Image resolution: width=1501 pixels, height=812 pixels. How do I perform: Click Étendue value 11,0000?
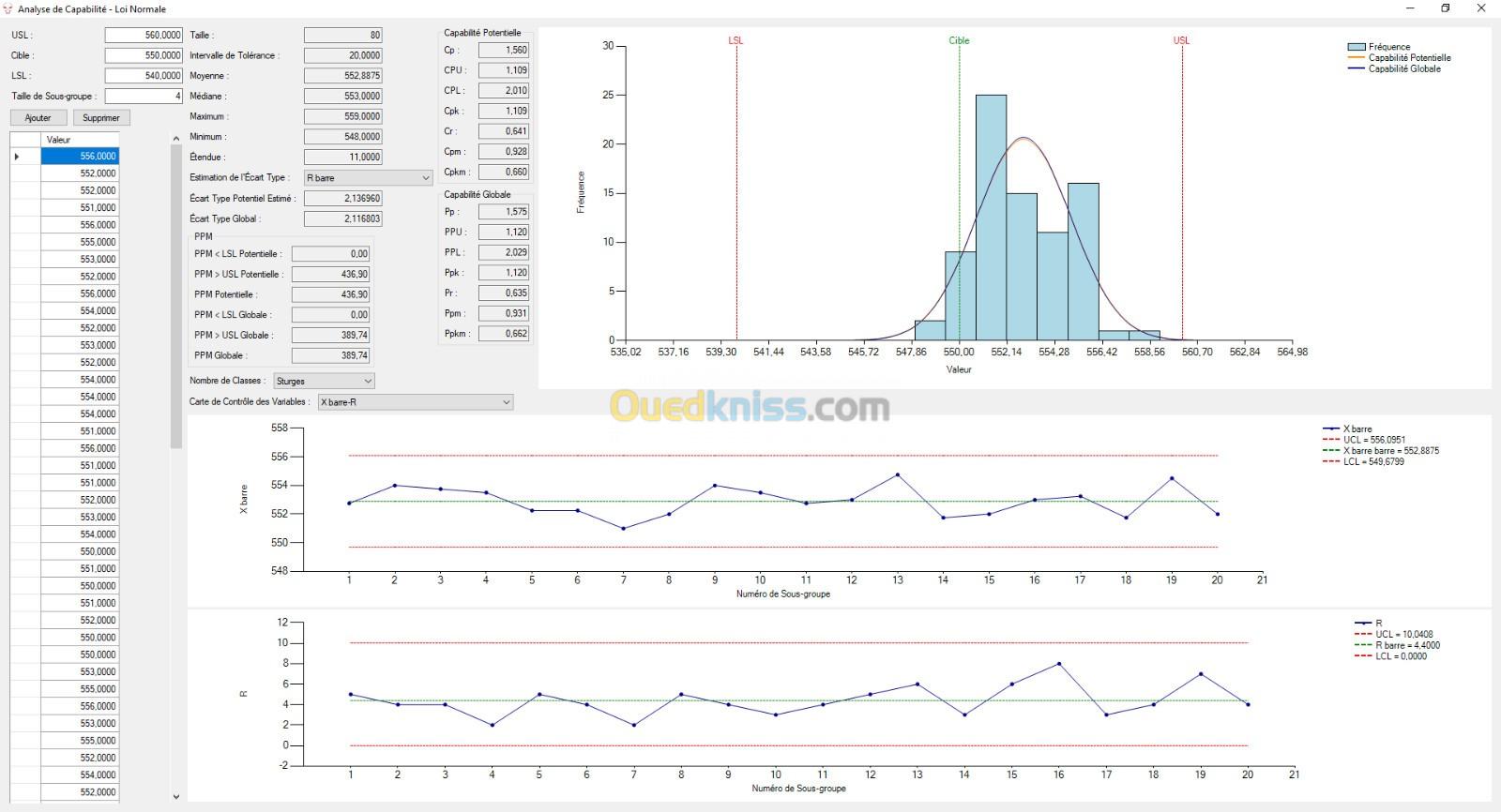(x=342, y=158)
